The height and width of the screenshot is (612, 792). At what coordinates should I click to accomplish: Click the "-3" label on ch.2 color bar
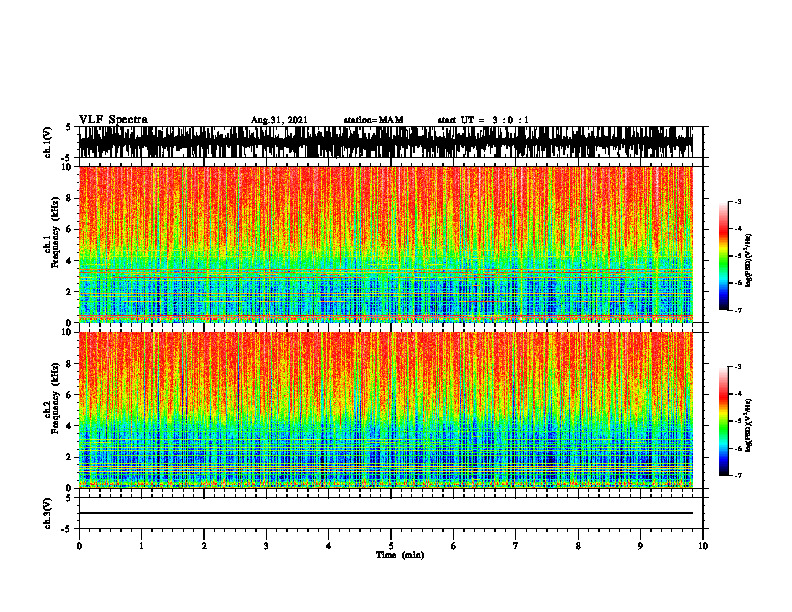pyautogui.click(x=738, y=367)
